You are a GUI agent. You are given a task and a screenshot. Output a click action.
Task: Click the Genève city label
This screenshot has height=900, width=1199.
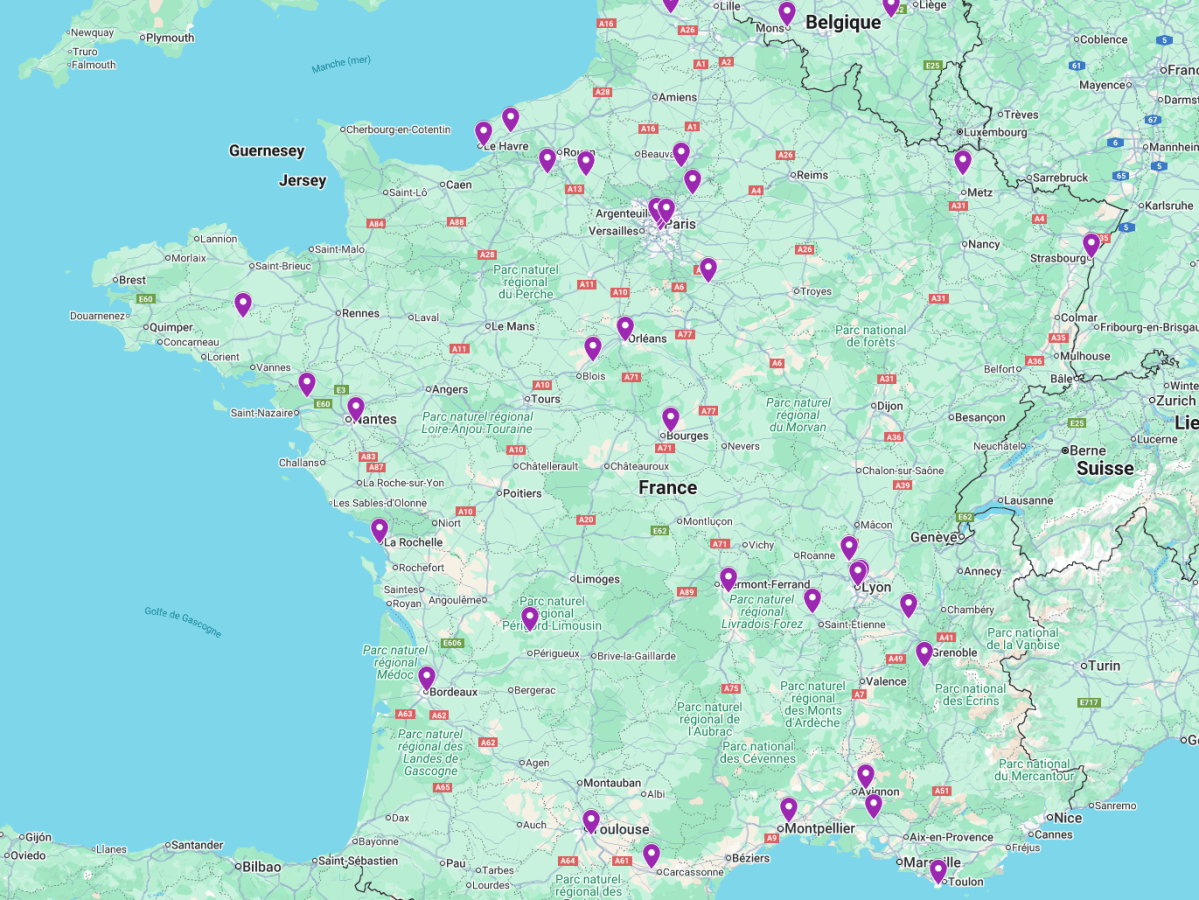(933, 536)
